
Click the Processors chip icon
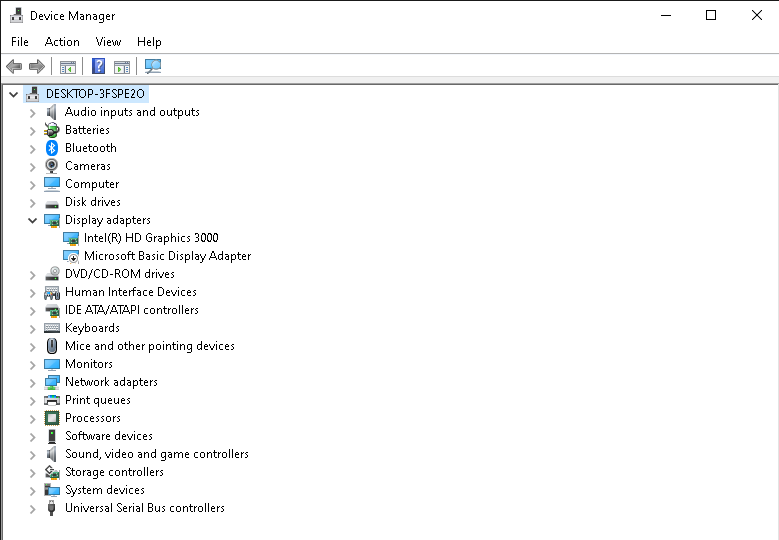(52, 418)
